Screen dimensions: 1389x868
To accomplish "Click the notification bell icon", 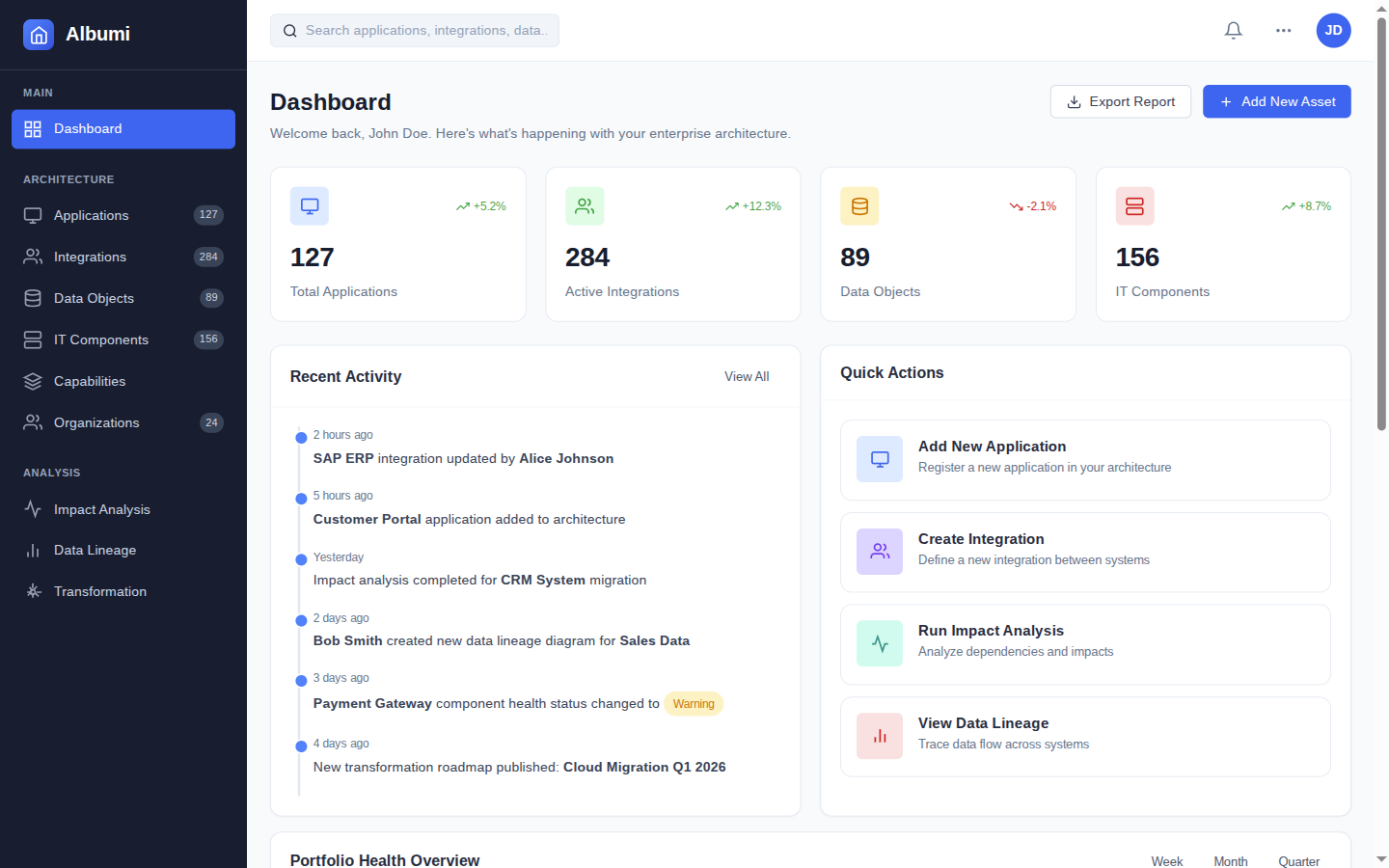I will (x=1233, y=30).
